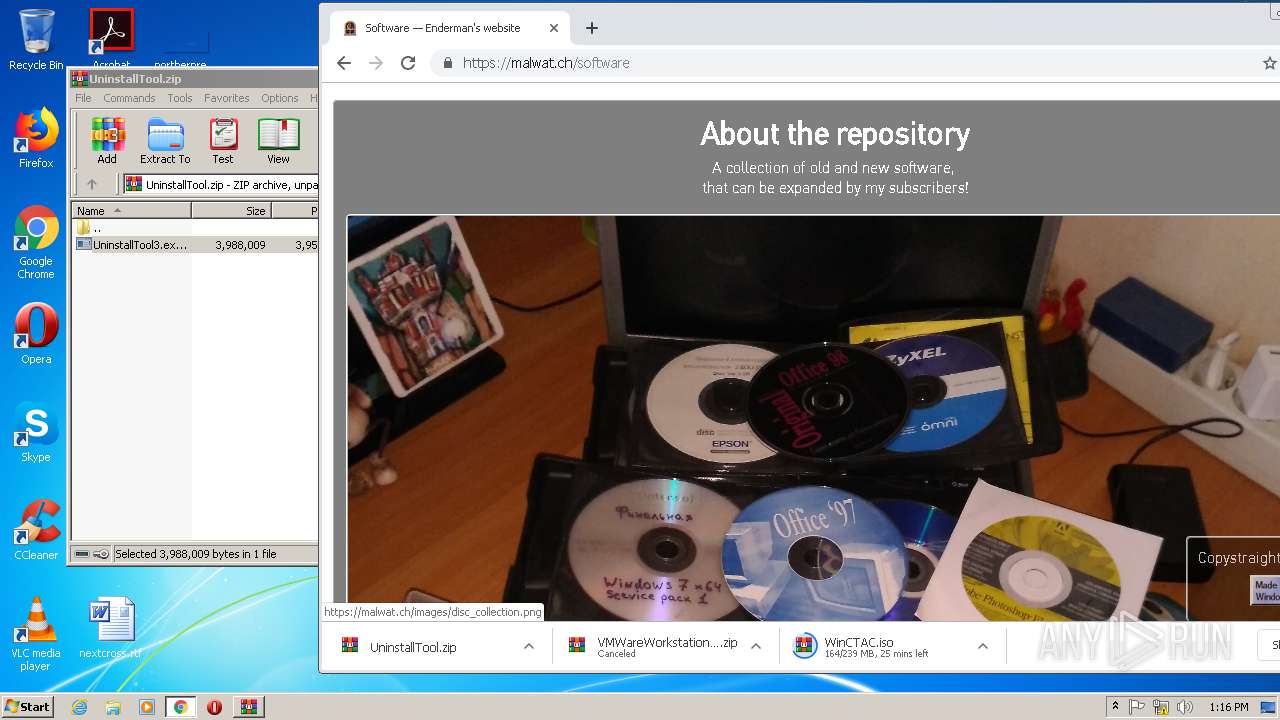Expand UninstallTool.zip download options
The height and width of the screenshot is (720, 1280).
[529, 647]
